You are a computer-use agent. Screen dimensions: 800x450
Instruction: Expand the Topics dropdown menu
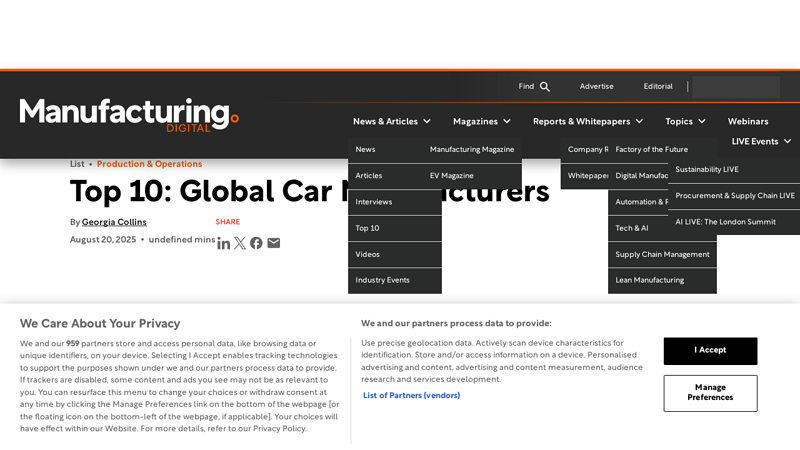pos(685,121)
